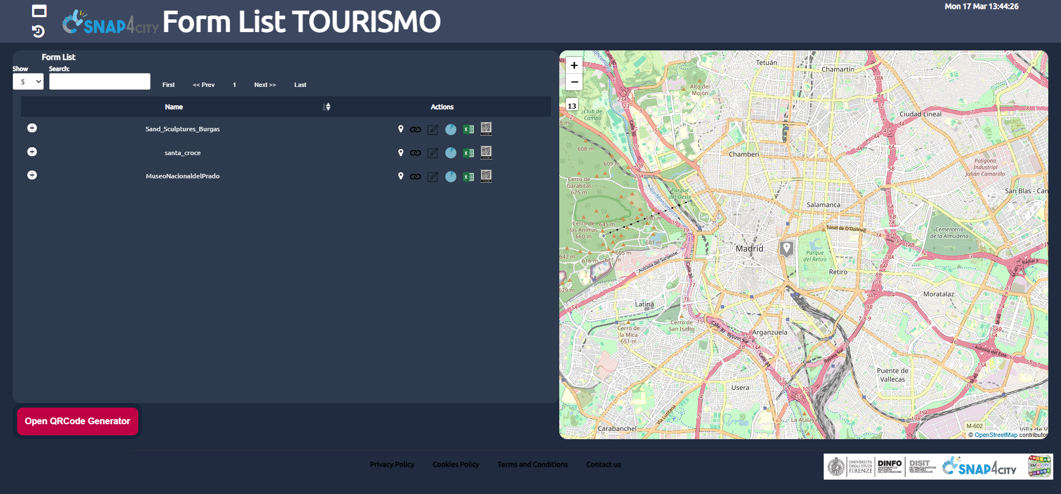Show QR code for MuseoNacionaldelPrado
Screen dimensions: 1061x494
tap(486, 176)
